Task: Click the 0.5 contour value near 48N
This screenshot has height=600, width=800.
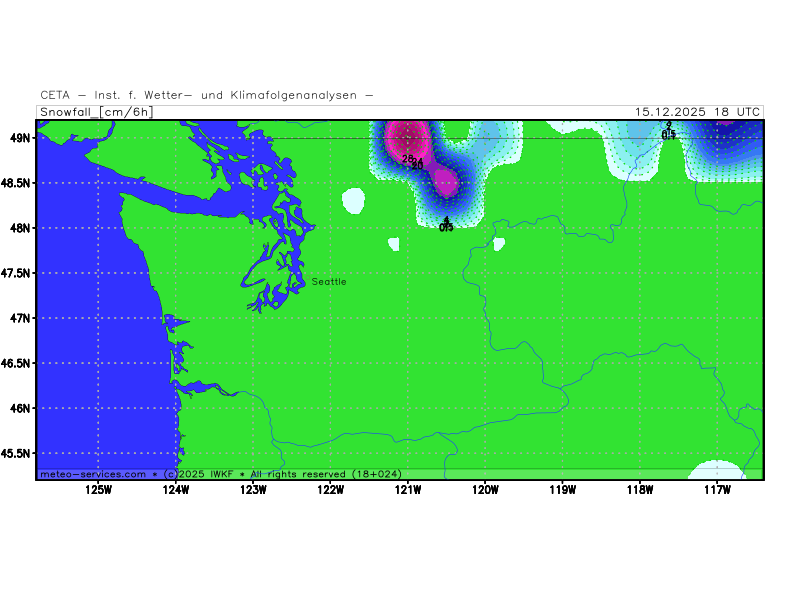Action: coord(446,227)
